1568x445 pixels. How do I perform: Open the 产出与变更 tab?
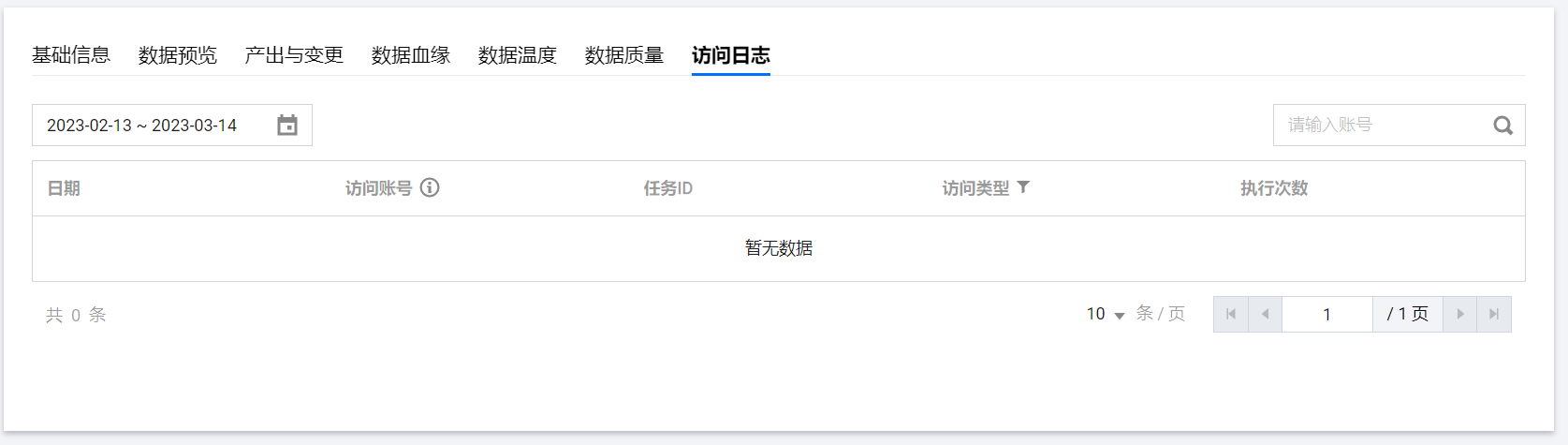pos(294,55)
